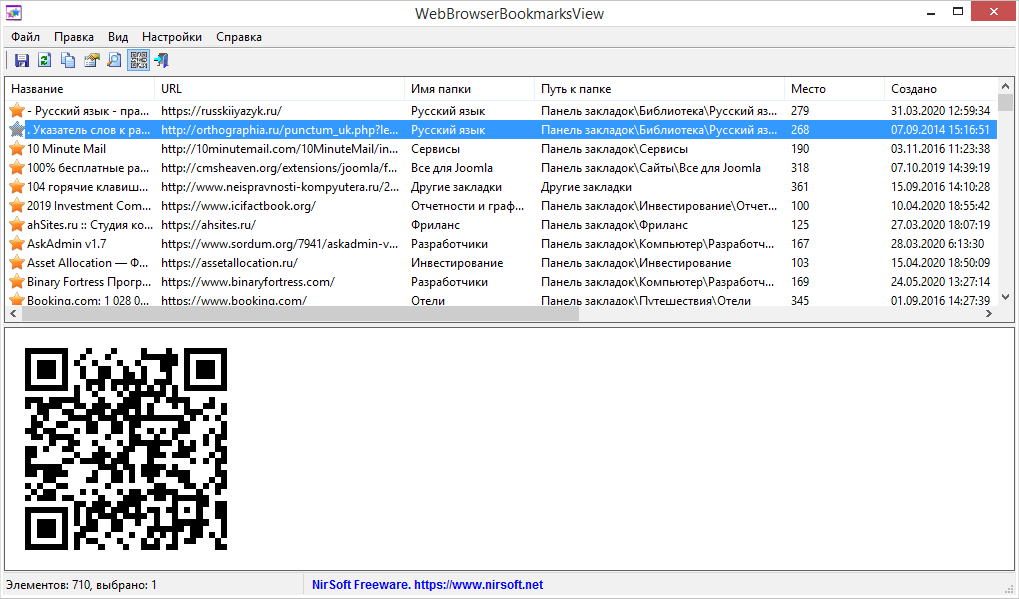Click the URL https://www.icifactbook.org/
This screenshot has height=599, width=1019.
(x=239, y=206)
